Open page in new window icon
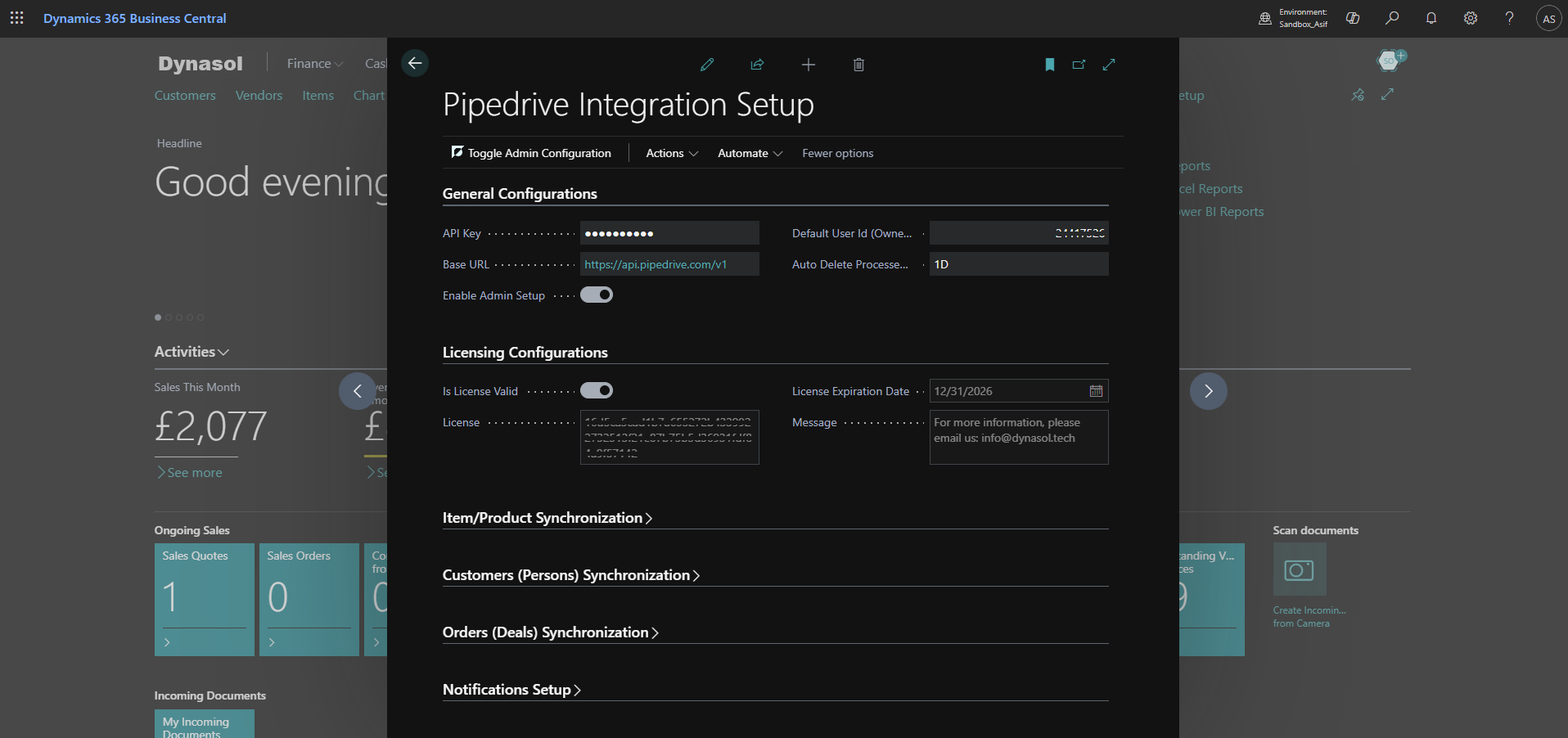 pos(1079,65)
